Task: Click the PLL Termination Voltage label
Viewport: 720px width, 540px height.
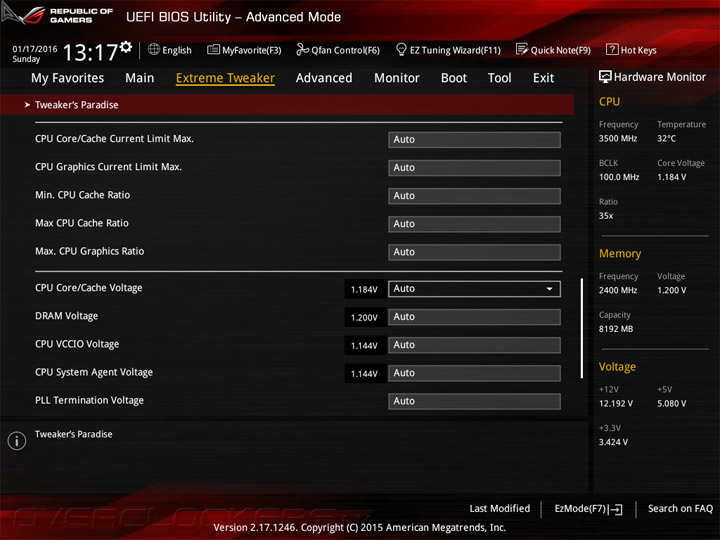Action: coord(90,400)
